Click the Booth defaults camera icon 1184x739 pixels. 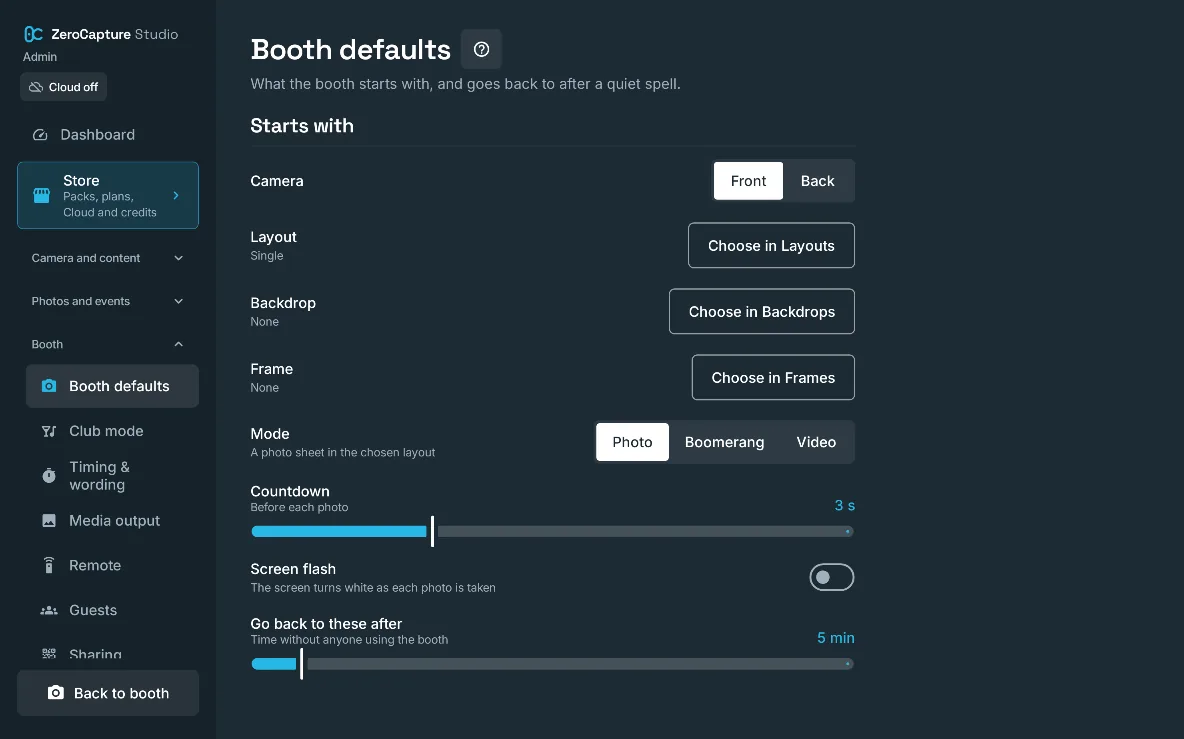[49, 386]
